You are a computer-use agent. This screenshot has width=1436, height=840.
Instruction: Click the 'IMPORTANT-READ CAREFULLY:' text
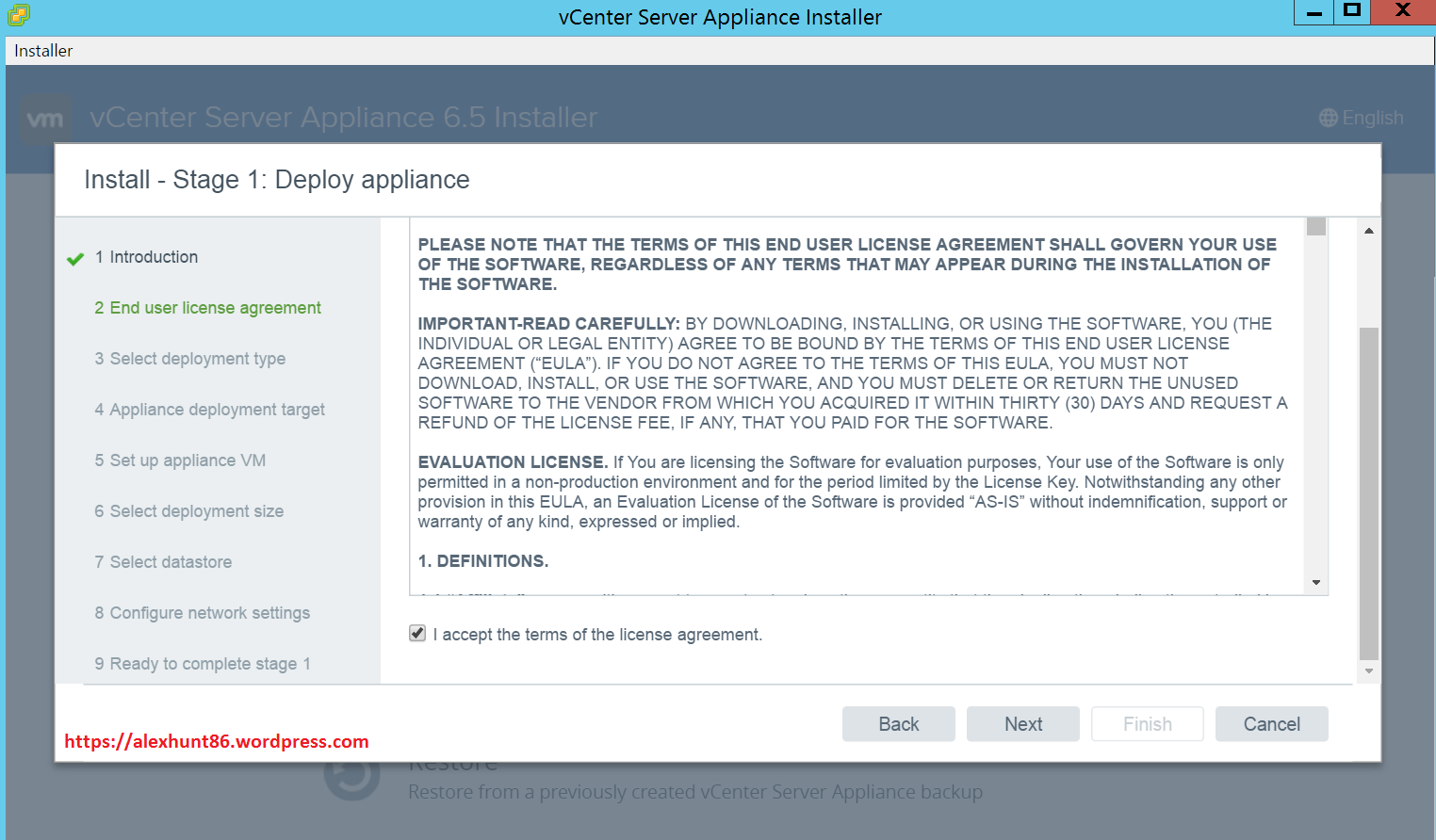(548, 324)
